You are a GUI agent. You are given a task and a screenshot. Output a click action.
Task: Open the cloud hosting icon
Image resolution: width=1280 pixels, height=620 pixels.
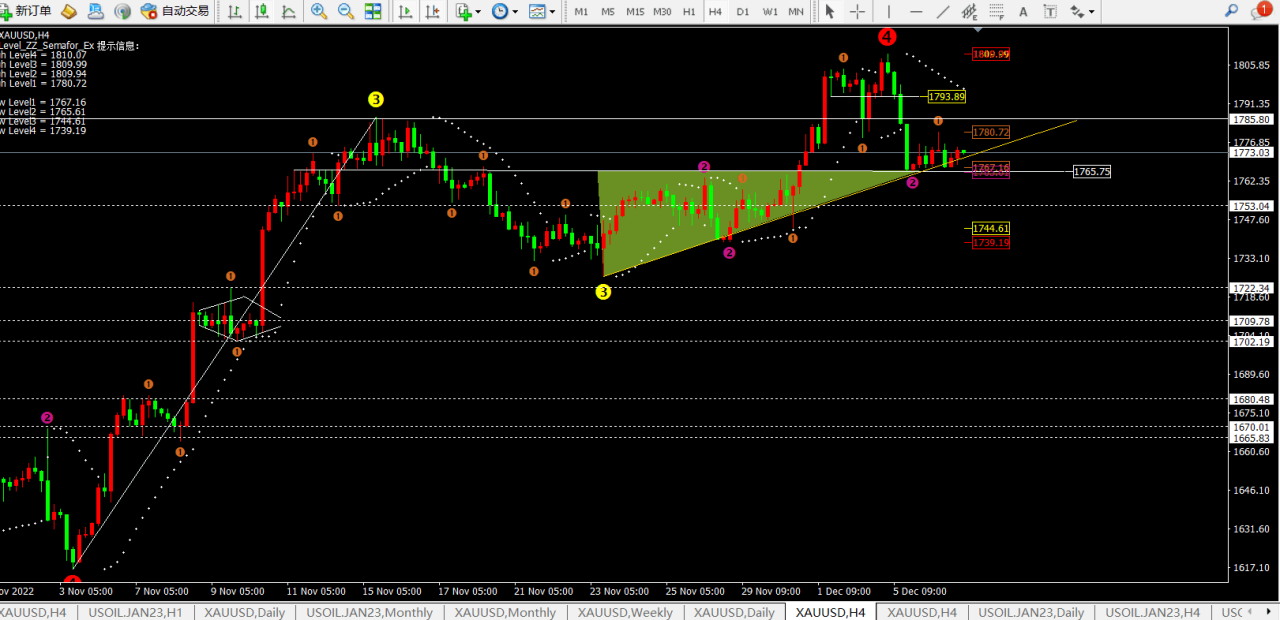[95, 12]
